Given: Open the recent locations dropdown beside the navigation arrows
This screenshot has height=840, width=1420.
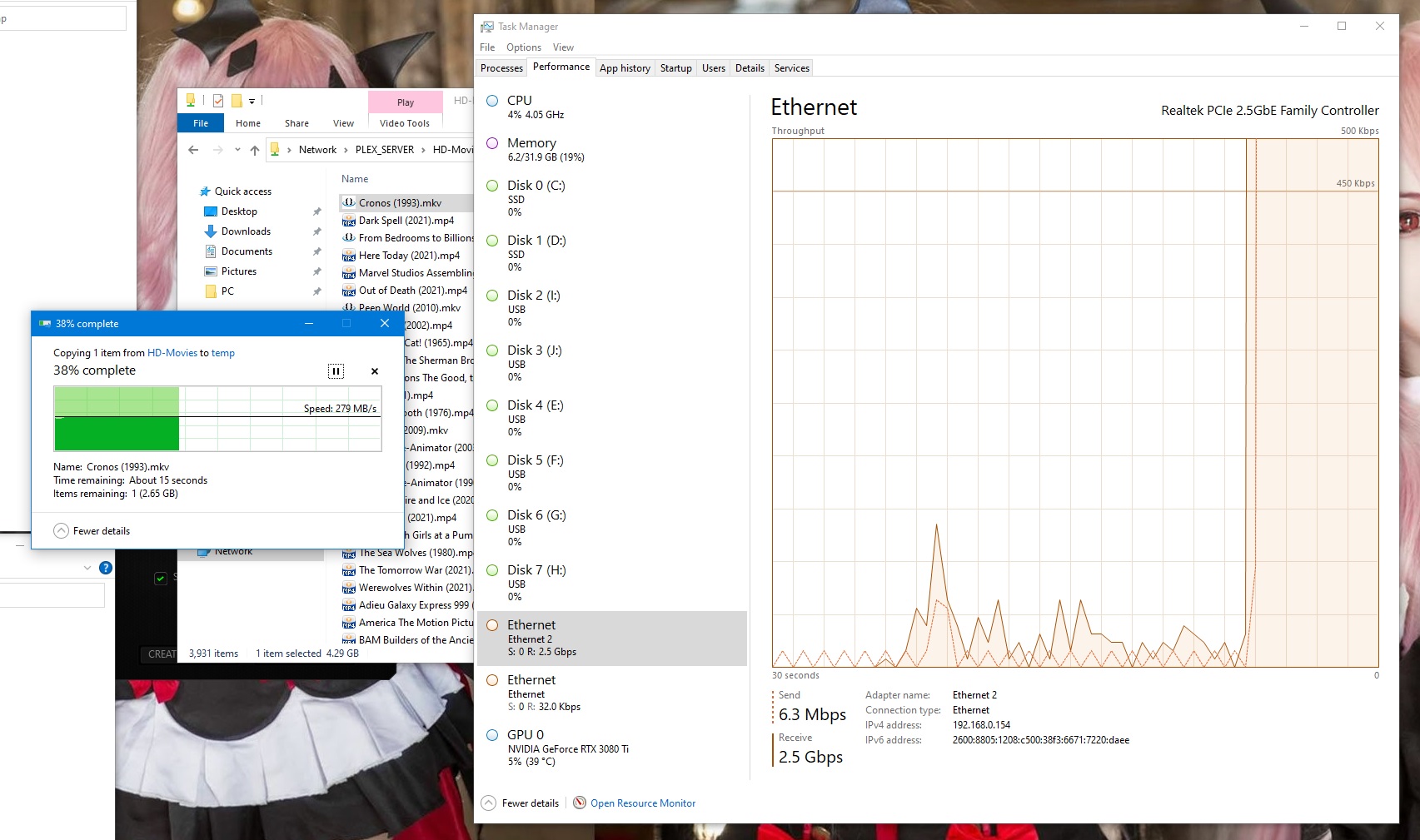Looking at the screenshot, I should pos(237,150).
